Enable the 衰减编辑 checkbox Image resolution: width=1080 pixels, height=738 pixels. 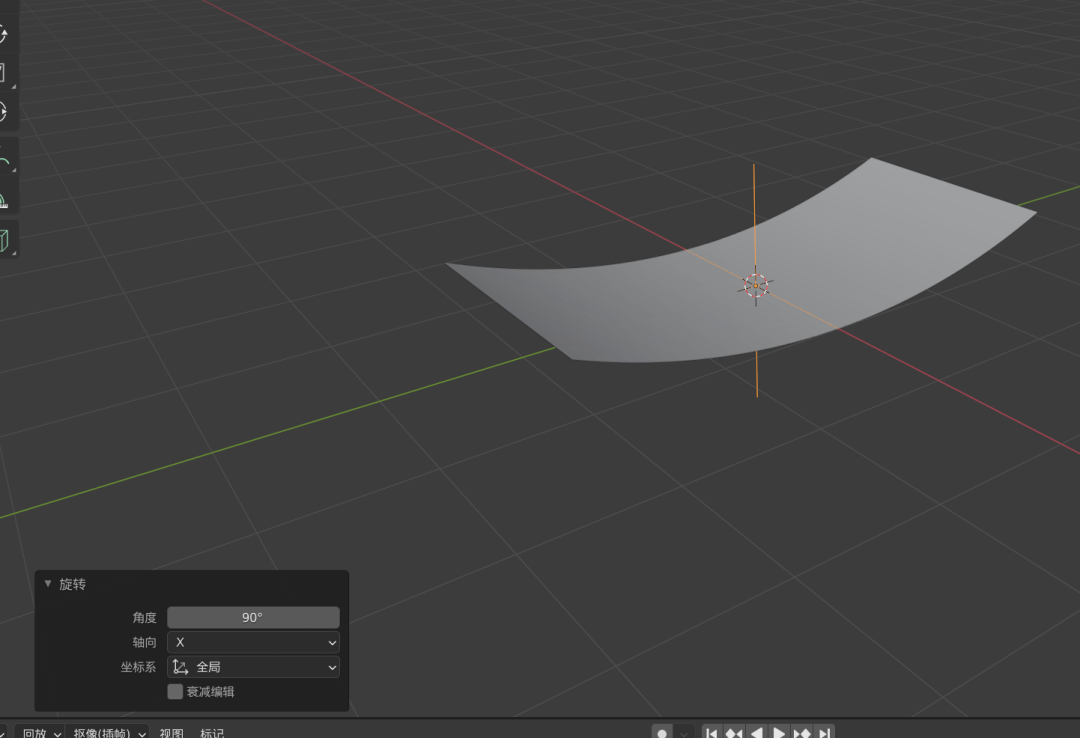[x=175, y=692]
